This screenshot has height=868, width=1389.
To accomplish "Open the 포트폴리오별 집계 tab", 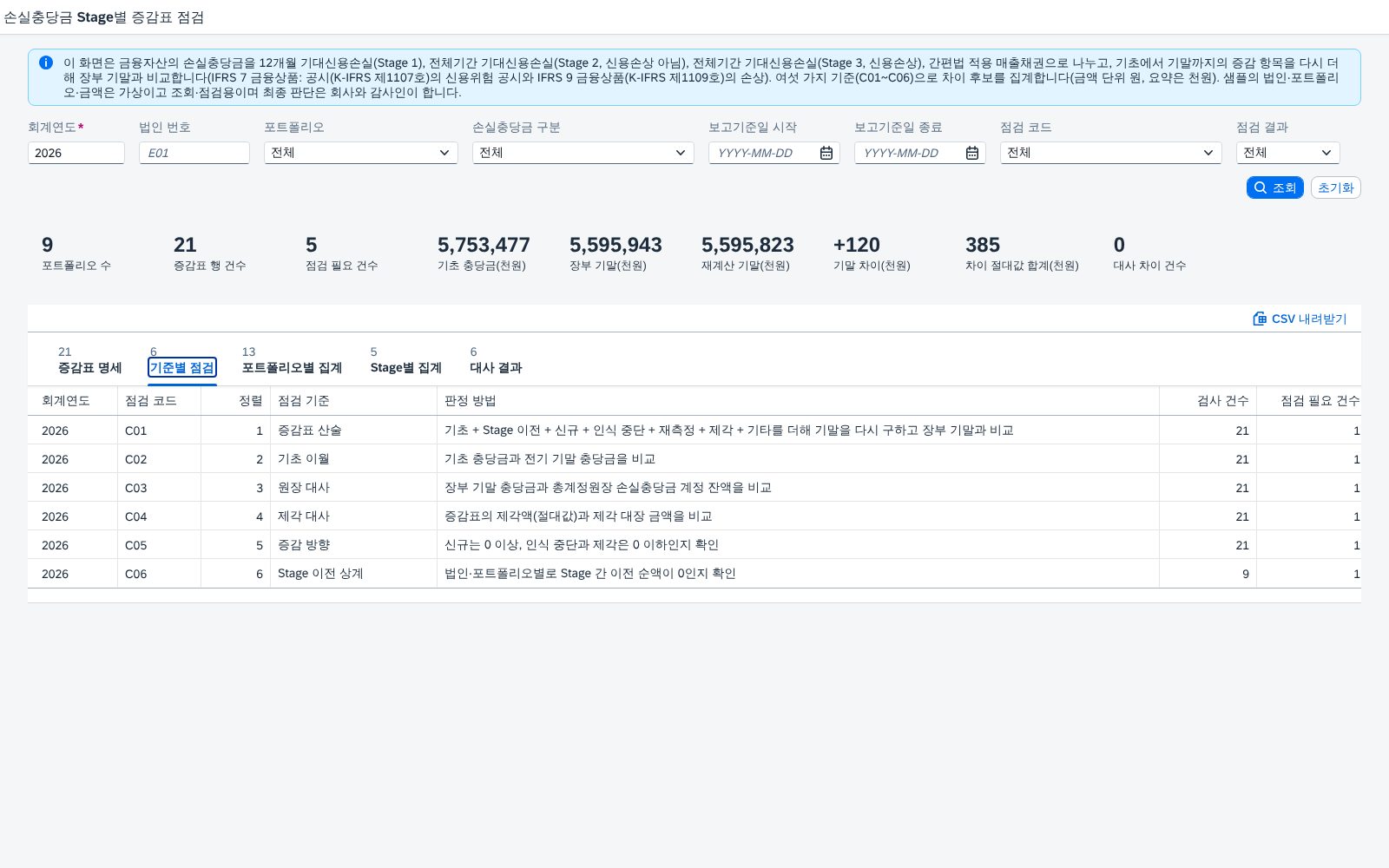I will click(x=292, y=360).
